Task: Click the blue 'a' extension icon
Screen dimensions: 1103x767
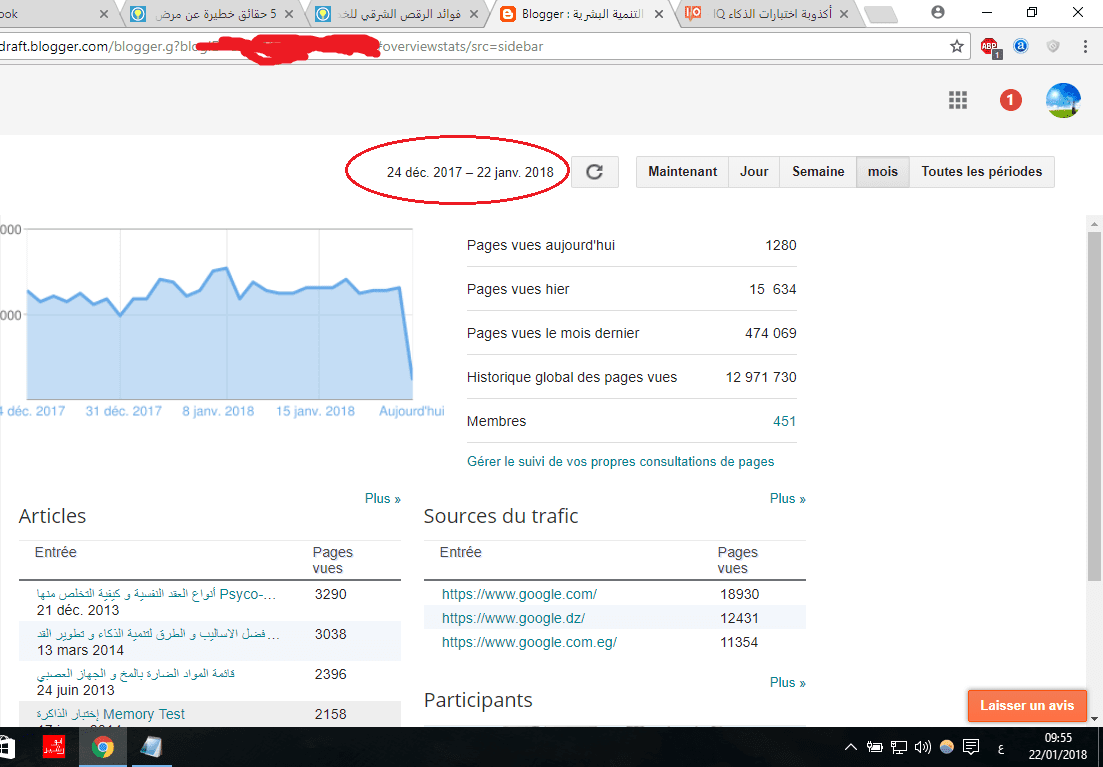Action: 1021,46
